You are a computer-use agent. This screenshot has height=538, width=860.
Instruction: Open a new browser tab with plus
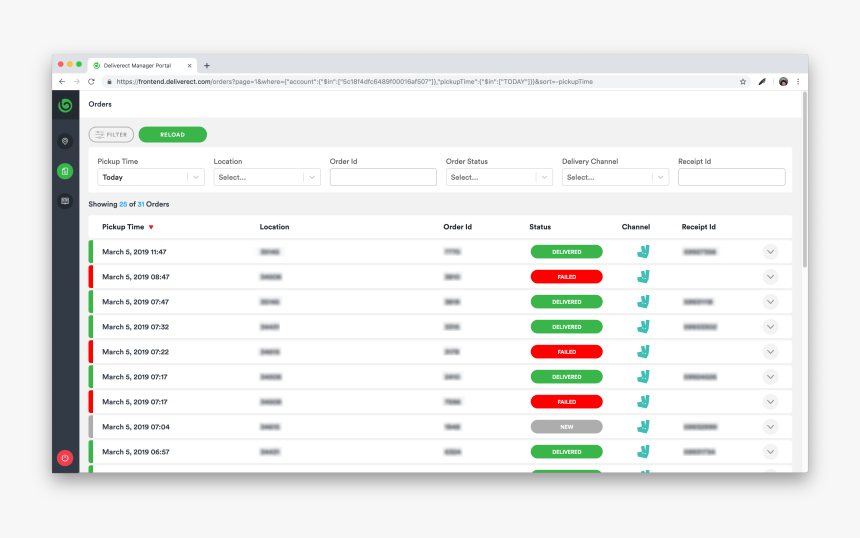point(207,66)
